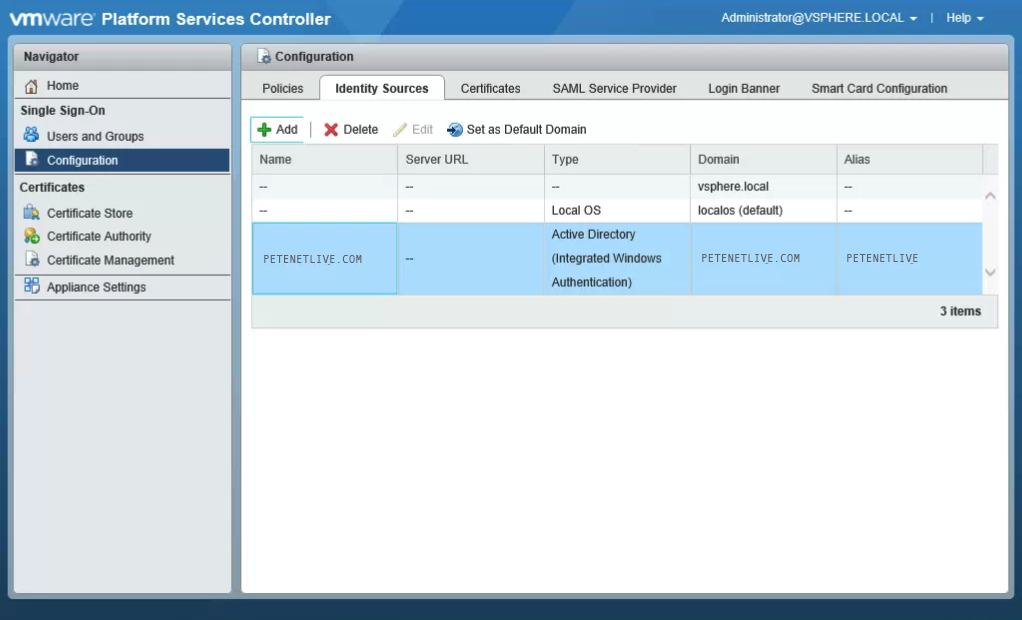Open Certificate Management in Navigator

pyautogui.click(x=123, y=260)
